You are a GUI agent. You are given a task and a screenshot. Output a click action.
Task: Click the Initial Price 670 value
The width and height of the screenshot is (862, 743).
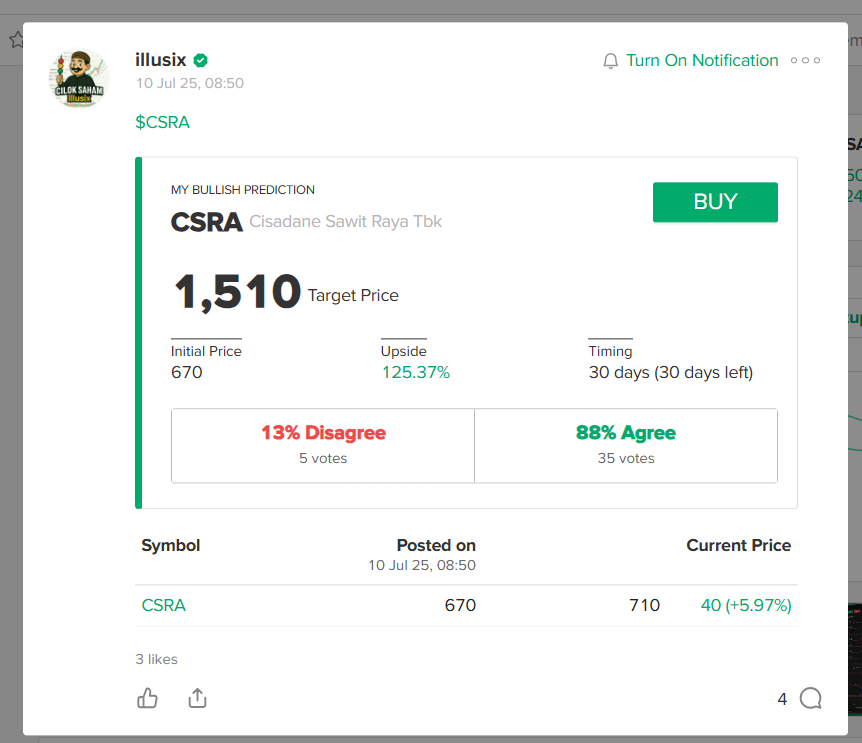tap(186, 372)
